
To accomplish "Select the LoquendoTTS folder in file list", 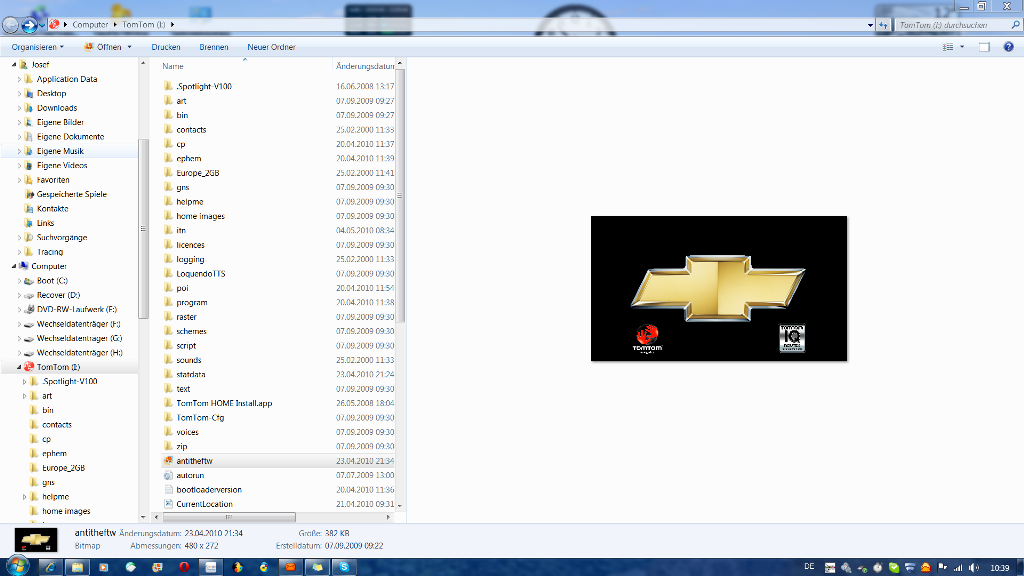I will point(200,274).
